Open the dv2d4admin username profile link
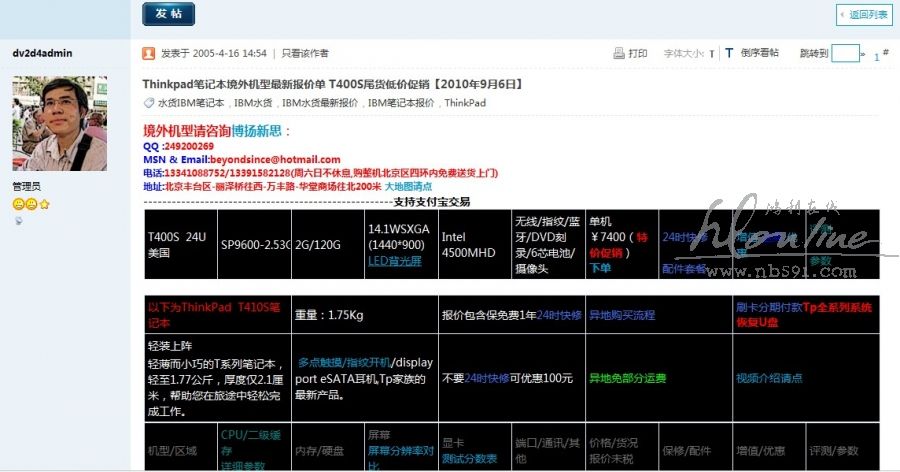This screenshot has height=472, width=900. click(42, 53)
